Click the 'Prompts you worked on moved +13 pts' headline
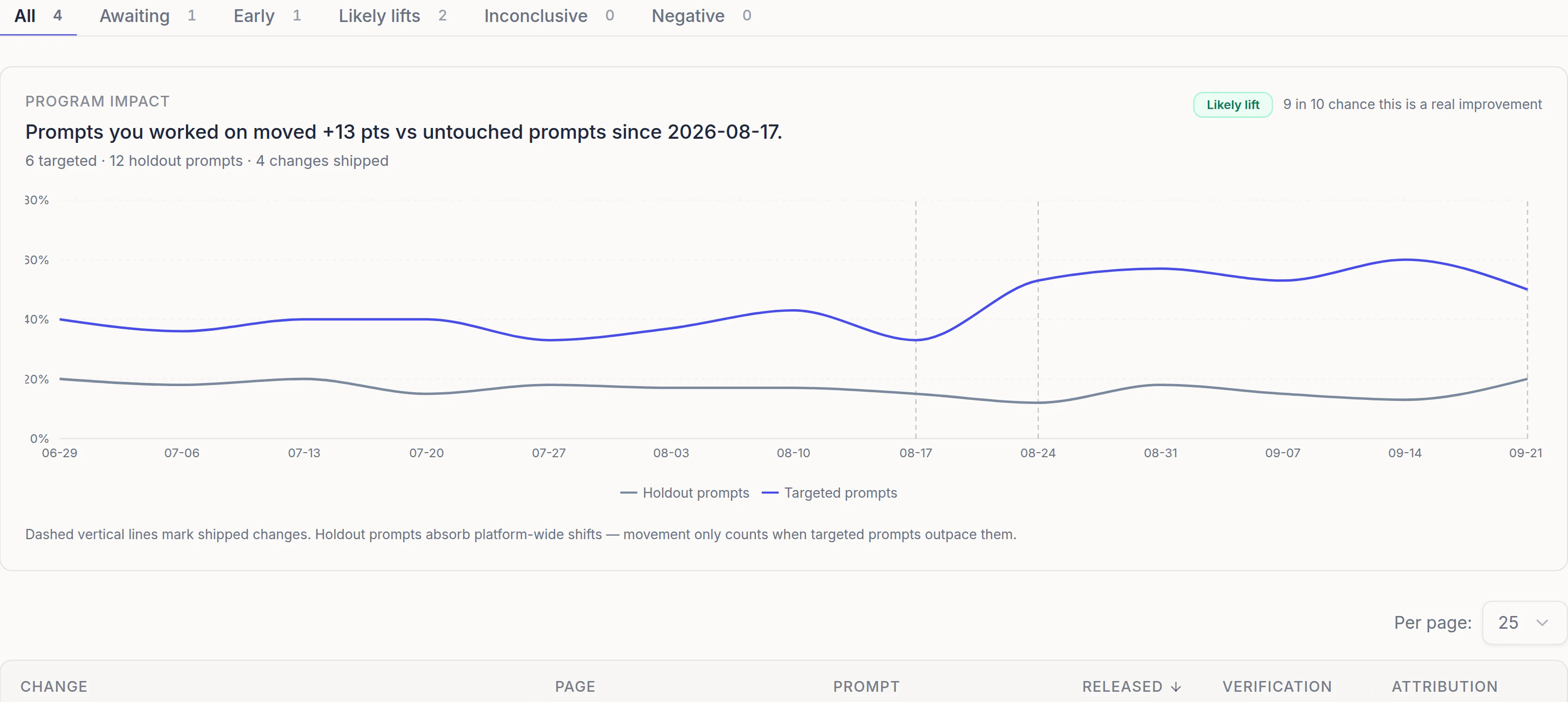The height and width of the screenshot is (702, 1568). [404, 132]
